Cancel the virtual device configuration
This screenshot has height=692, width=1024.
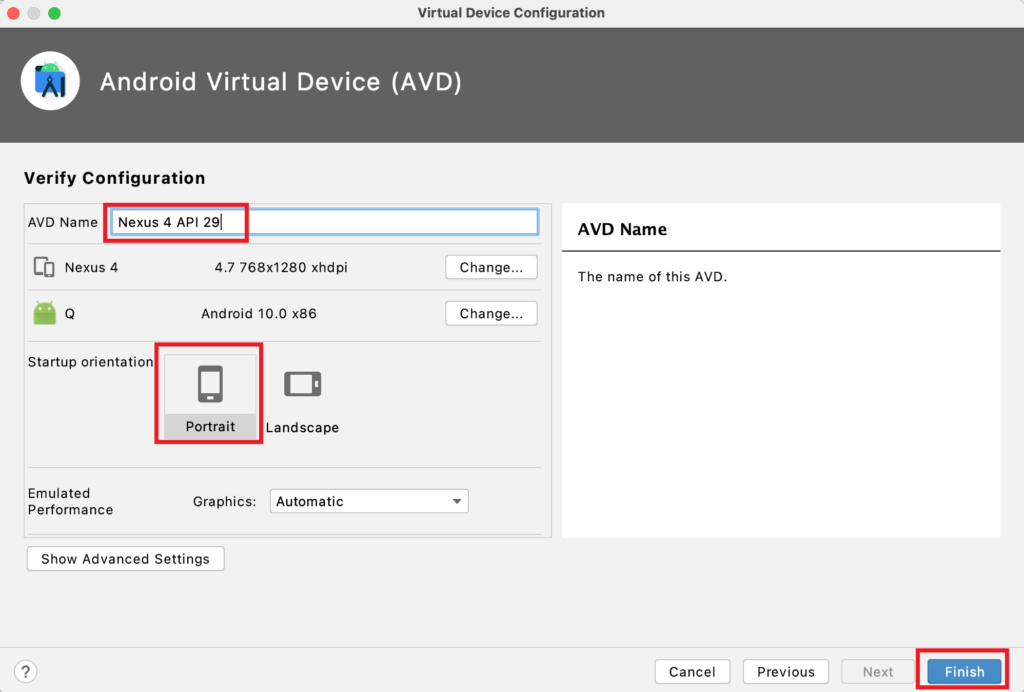click(x=692, y=672)
